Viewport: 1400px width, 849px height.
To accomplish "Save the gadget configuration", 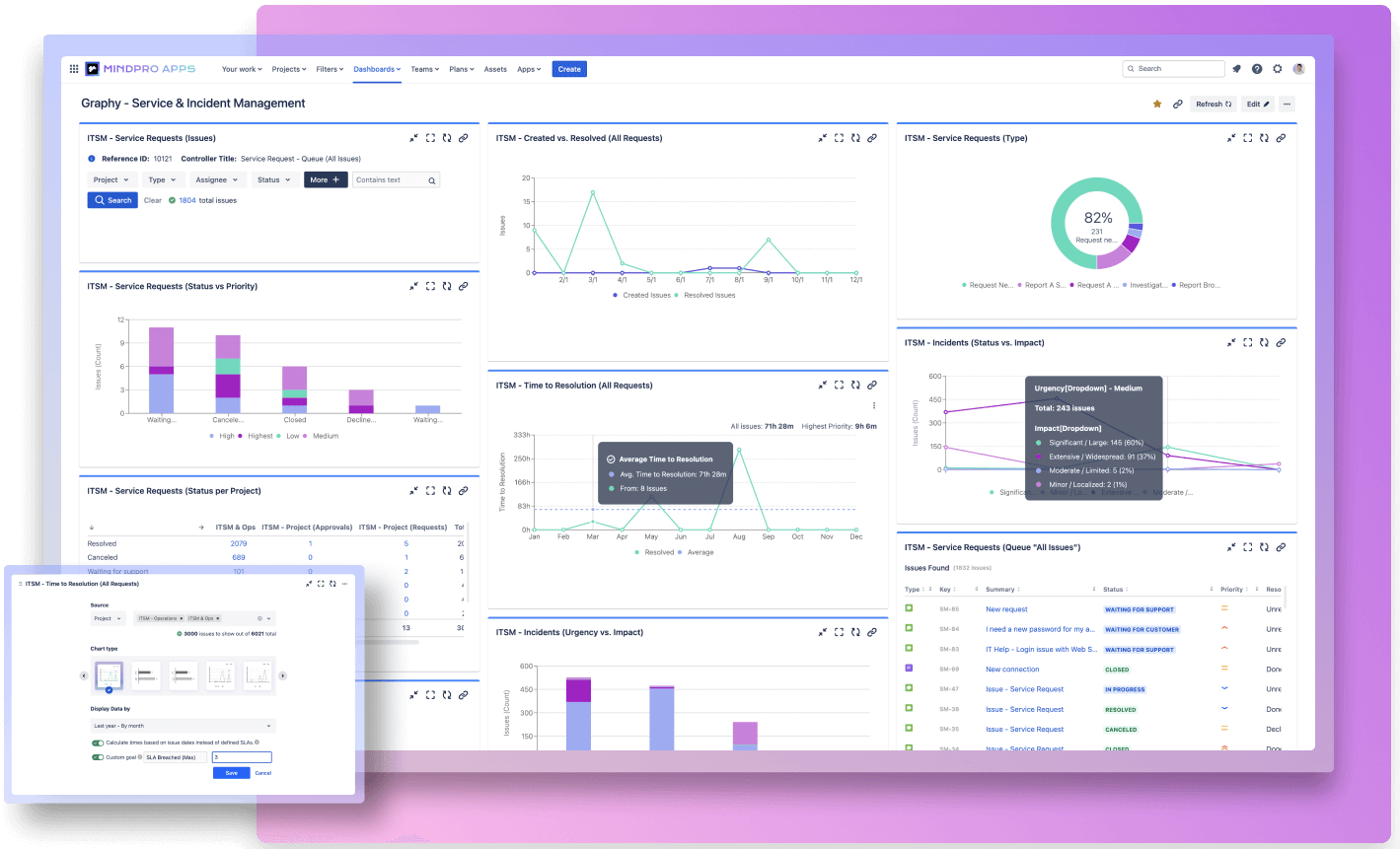I will point(231,773).
